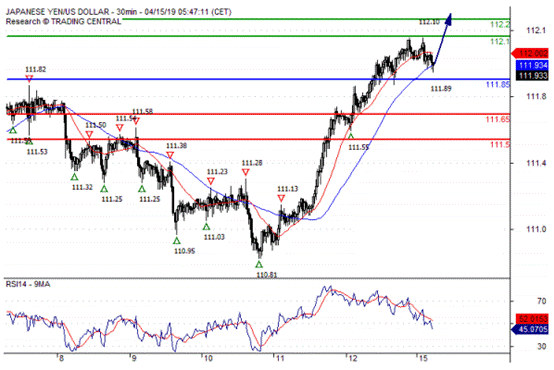Select the red triangle marker below 111.28
The image size is (554, 370).
click(246, 172)
